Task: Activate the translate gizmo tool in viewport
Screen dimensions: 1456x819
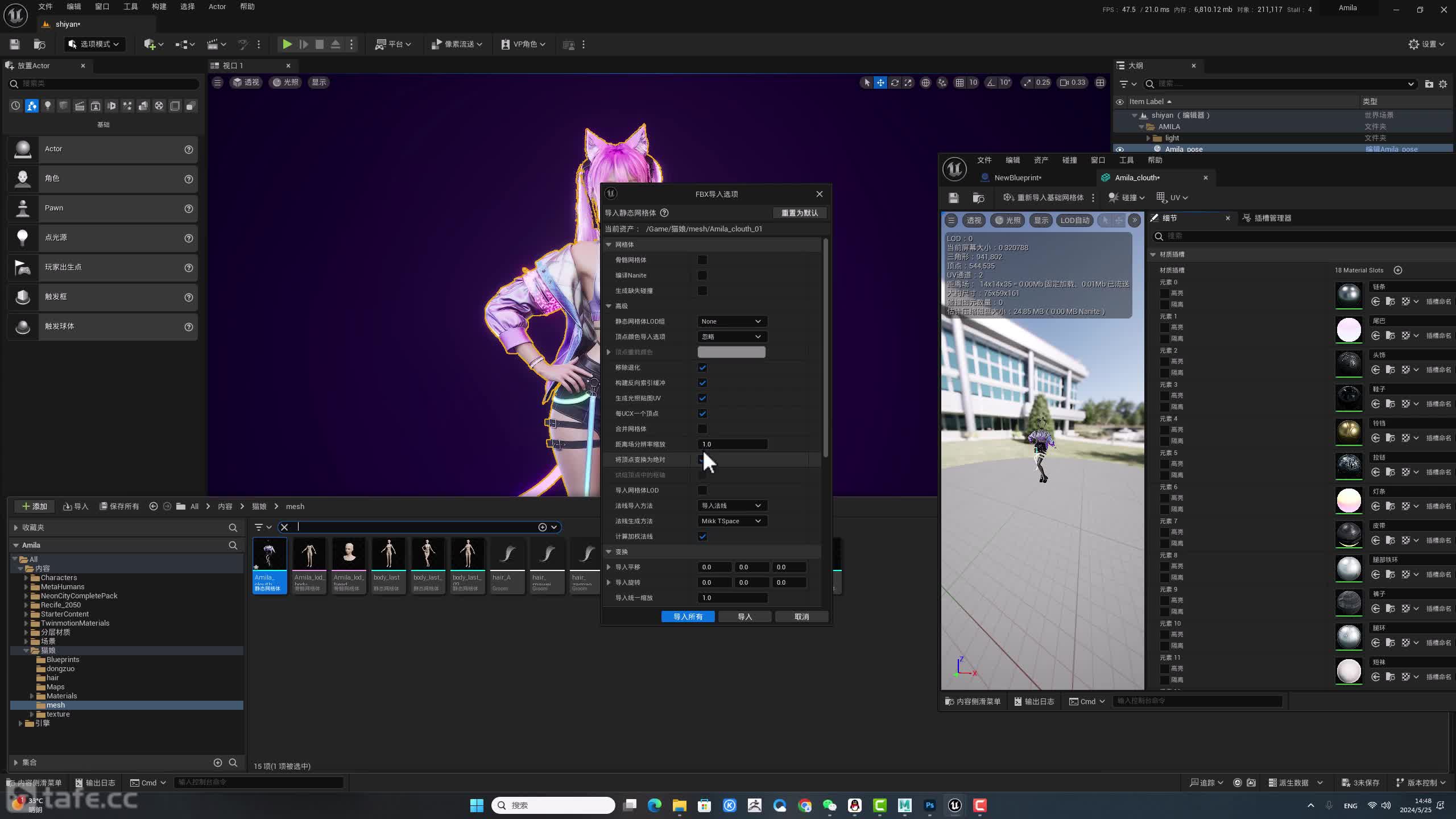Action: [880, 82]
